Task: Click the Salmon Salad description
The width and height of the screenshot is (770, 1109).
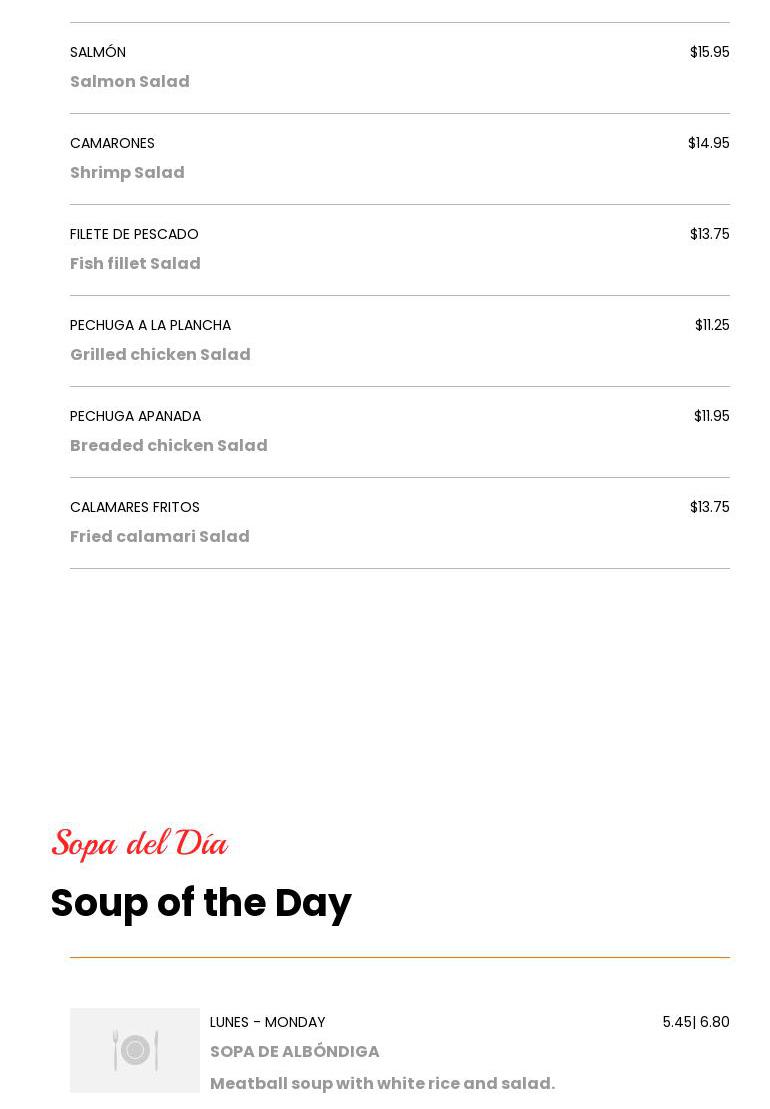Action: point(130,82)
